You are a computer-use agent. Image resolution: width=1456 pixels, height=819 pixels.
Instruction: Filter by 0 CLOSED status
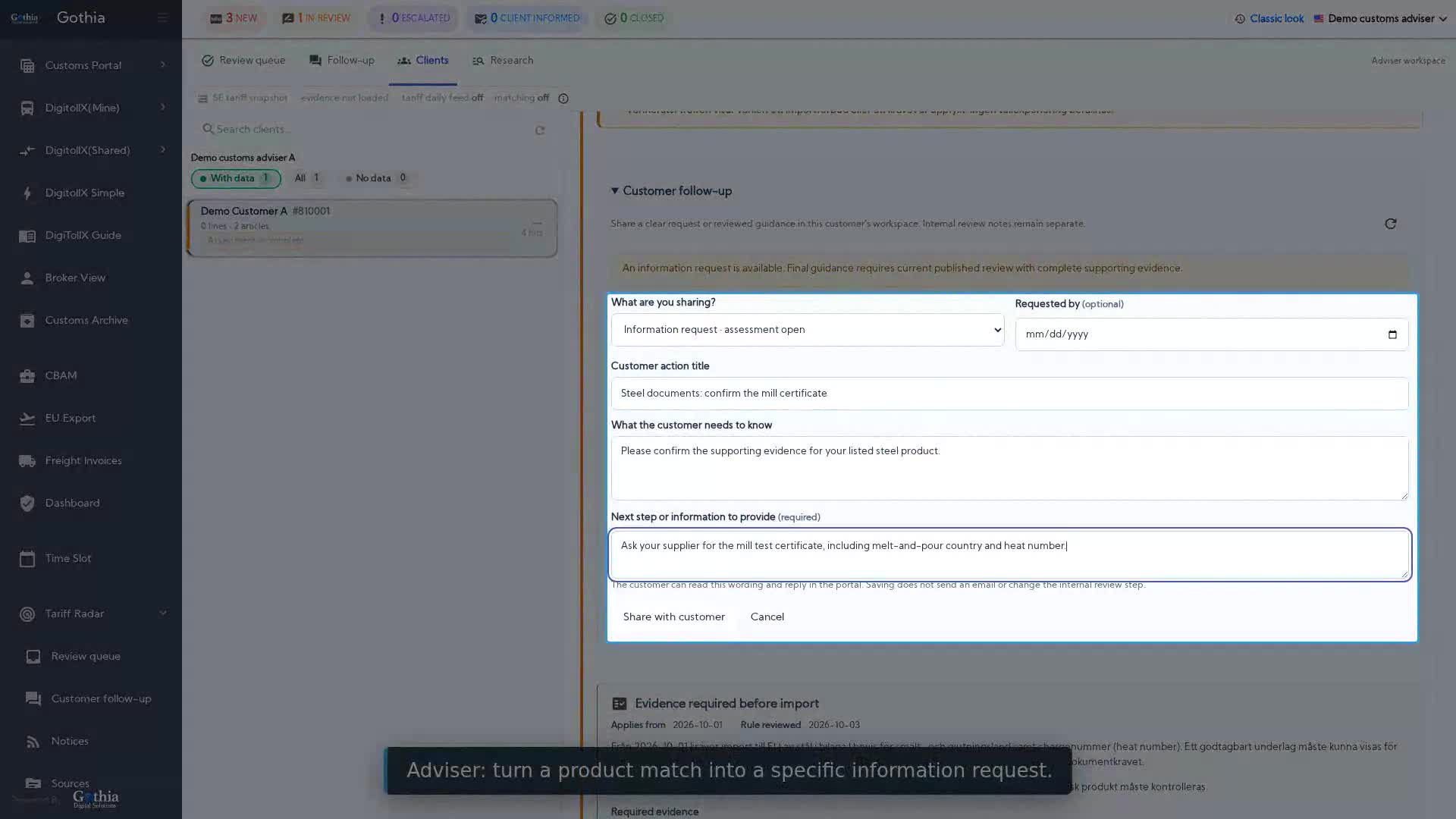(634, 18)
